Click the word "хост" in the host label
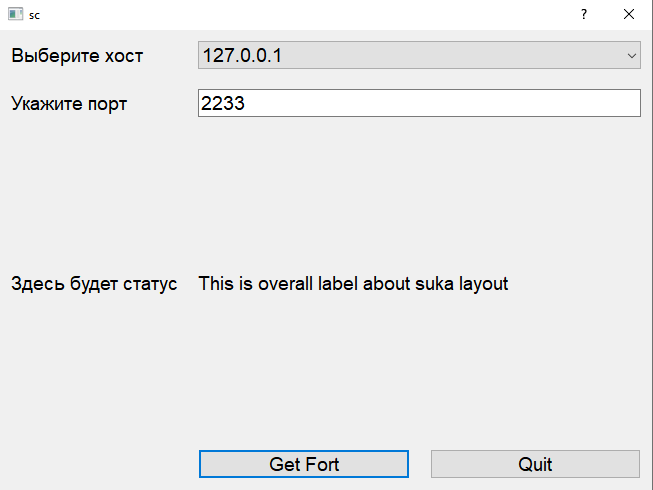The image size is (653, 490). [x=124, y=56]
